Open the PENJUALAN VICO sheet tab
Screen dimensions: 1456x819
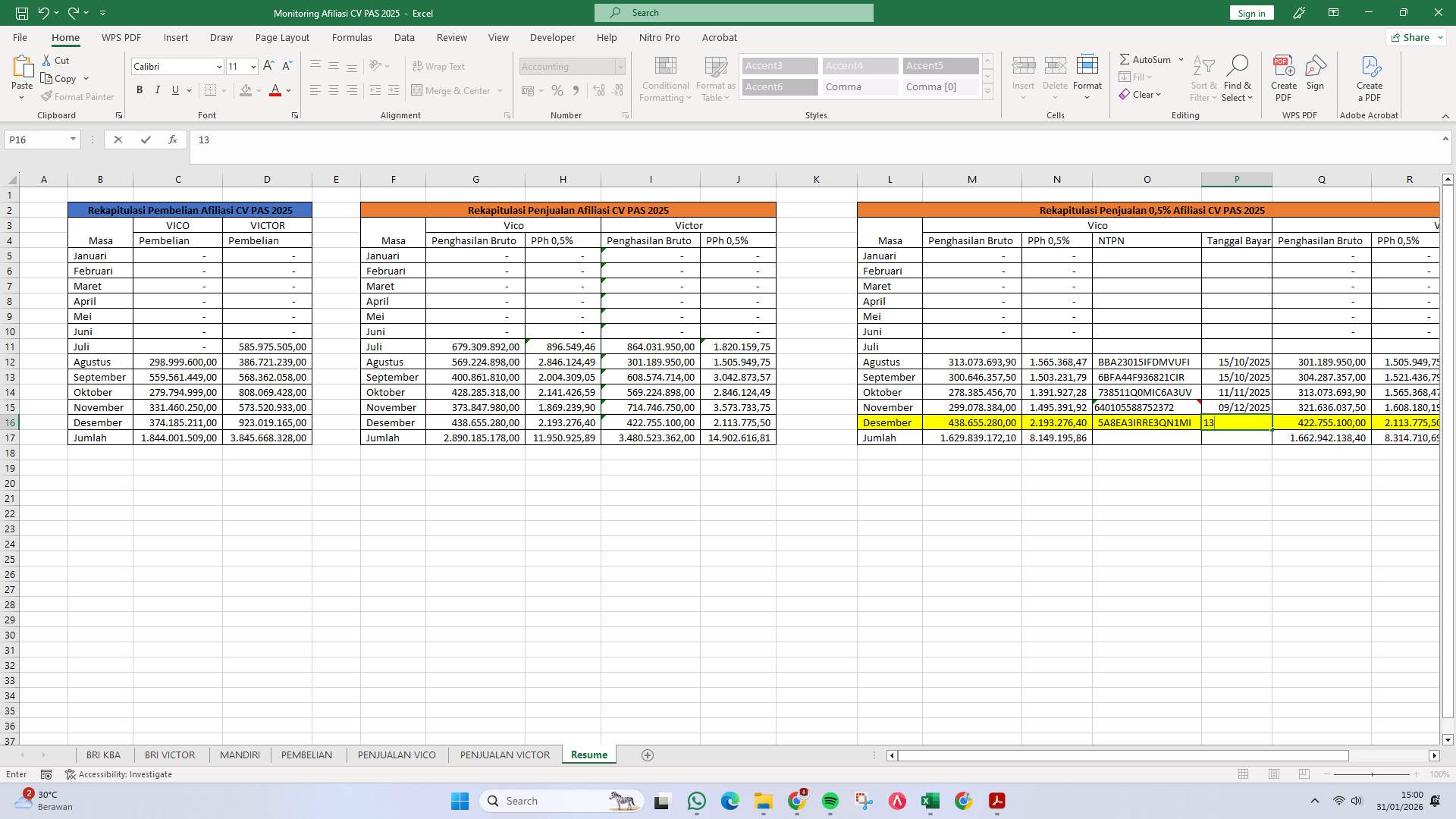(x=397, y=755)
